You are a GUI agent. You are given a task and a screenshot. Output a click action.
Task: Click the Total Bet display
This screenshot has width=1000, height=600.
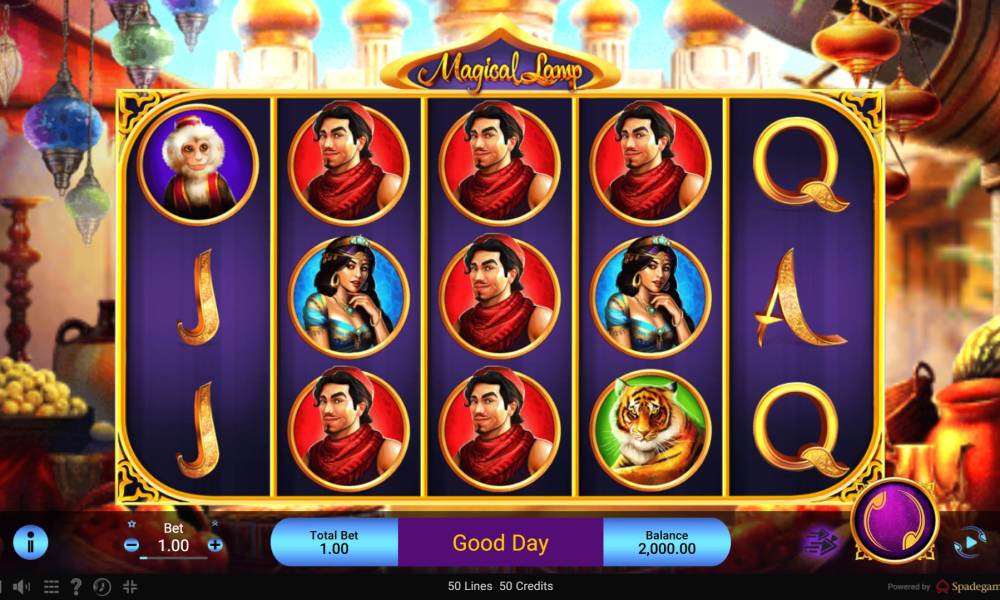pos(334,542)
